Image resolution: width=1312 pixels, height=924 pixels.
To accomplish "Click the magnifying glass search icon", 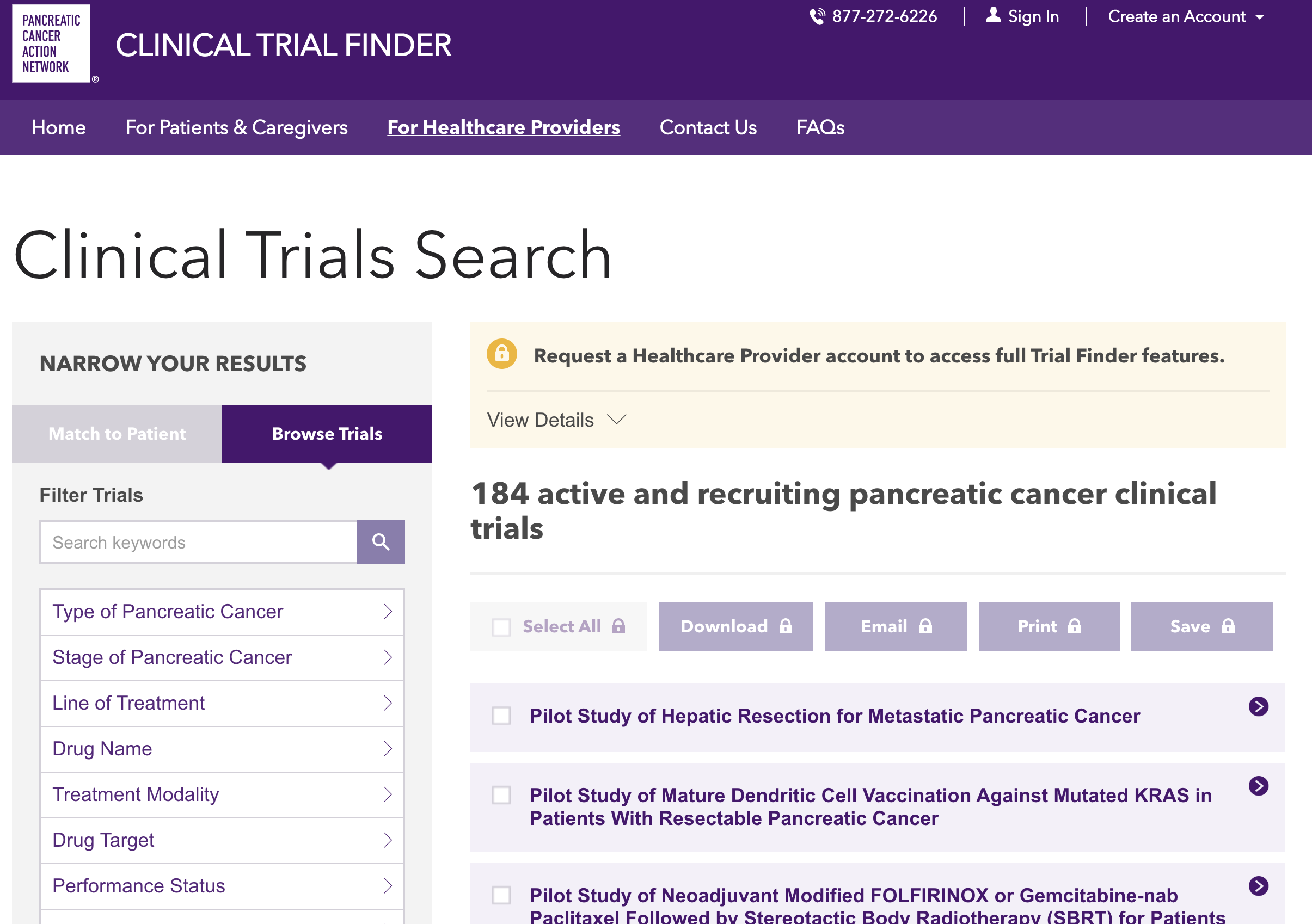I will (x=381, y=542).
